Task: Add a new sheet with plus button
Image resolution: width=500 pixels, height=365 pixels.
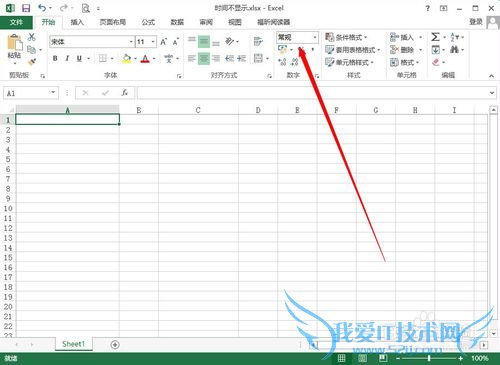Action: point(115,345)
